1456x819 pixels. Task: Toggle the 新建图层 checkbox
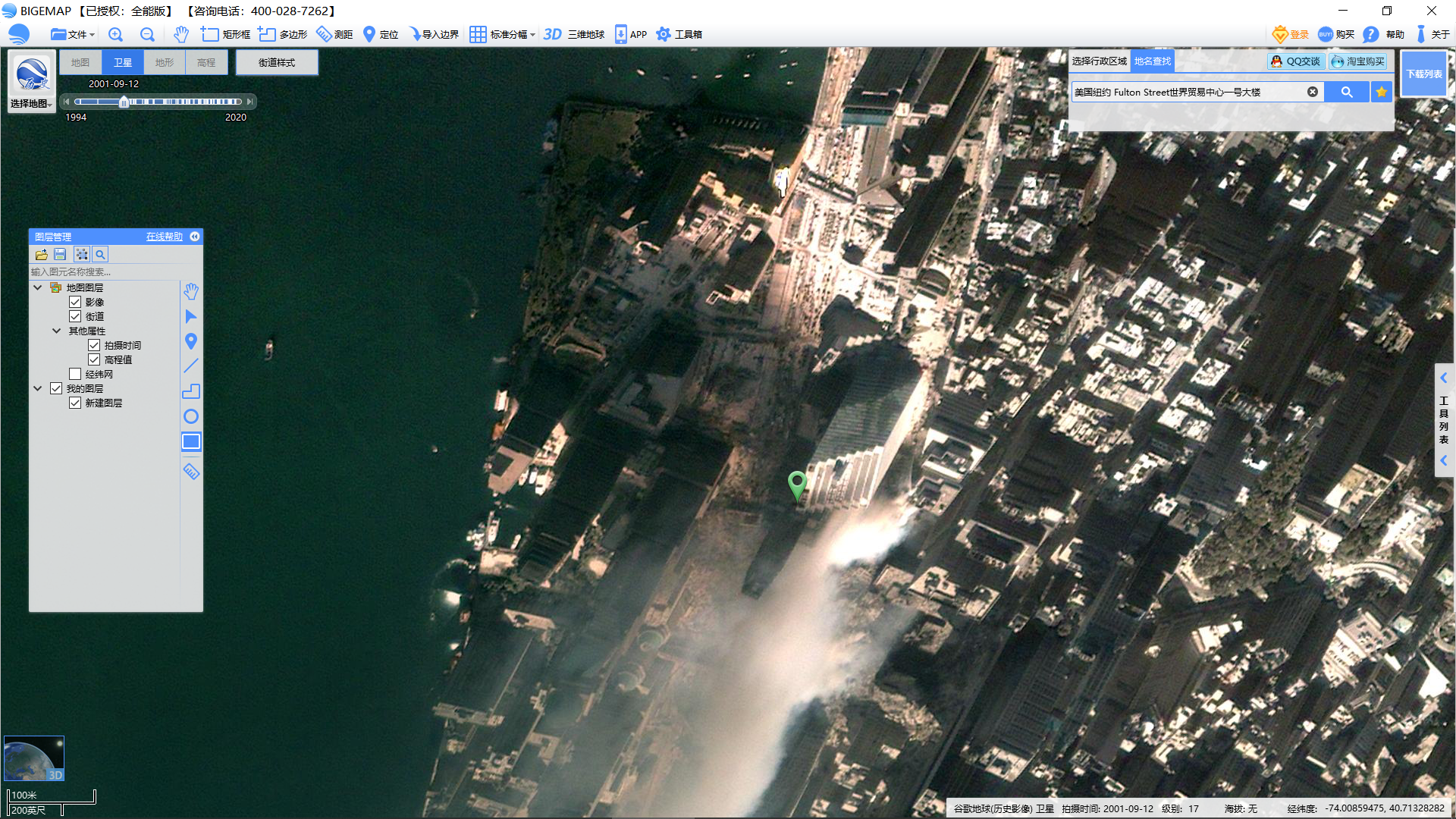(75, 403)
